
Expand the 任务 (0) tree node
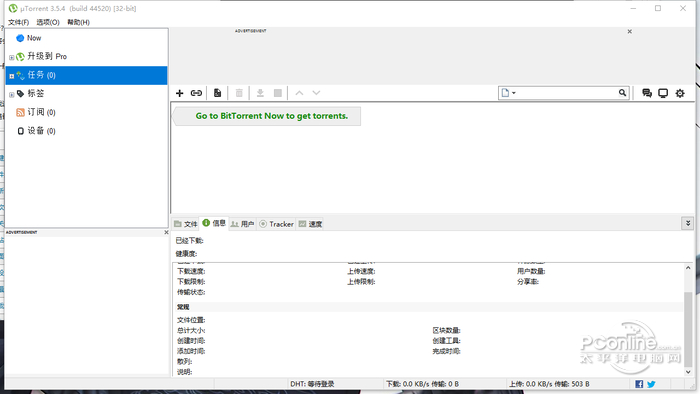click(x=12, y=76)
